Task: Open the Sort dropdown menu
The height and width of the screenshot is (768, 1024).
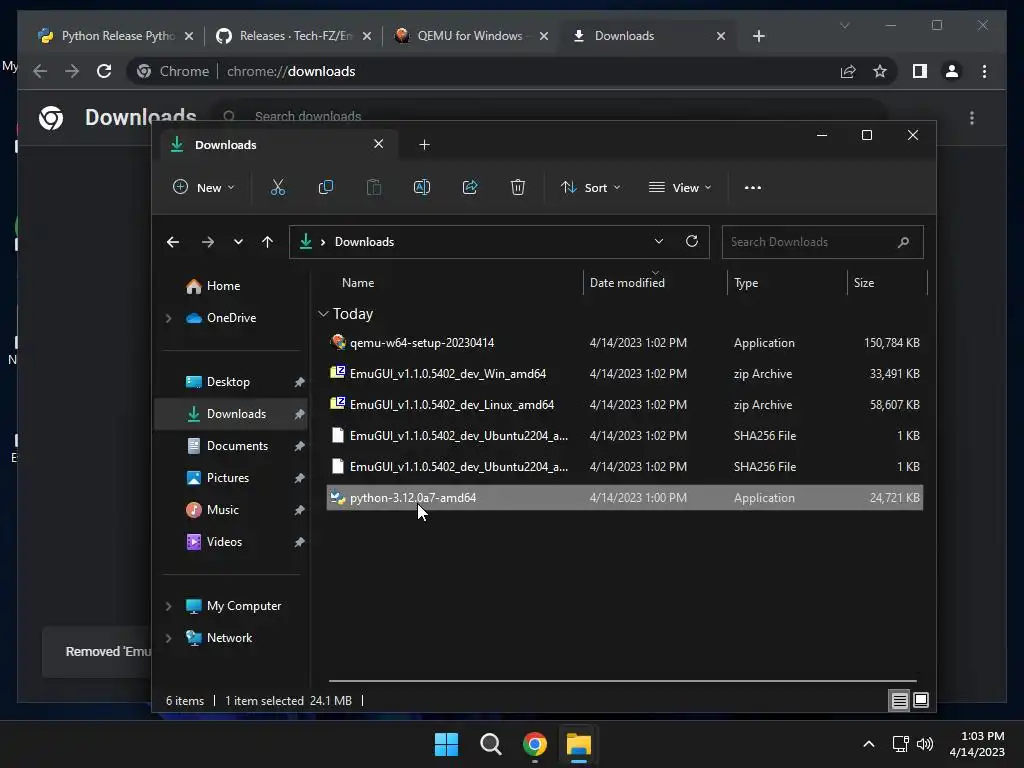Action: [x=590, y=187]
